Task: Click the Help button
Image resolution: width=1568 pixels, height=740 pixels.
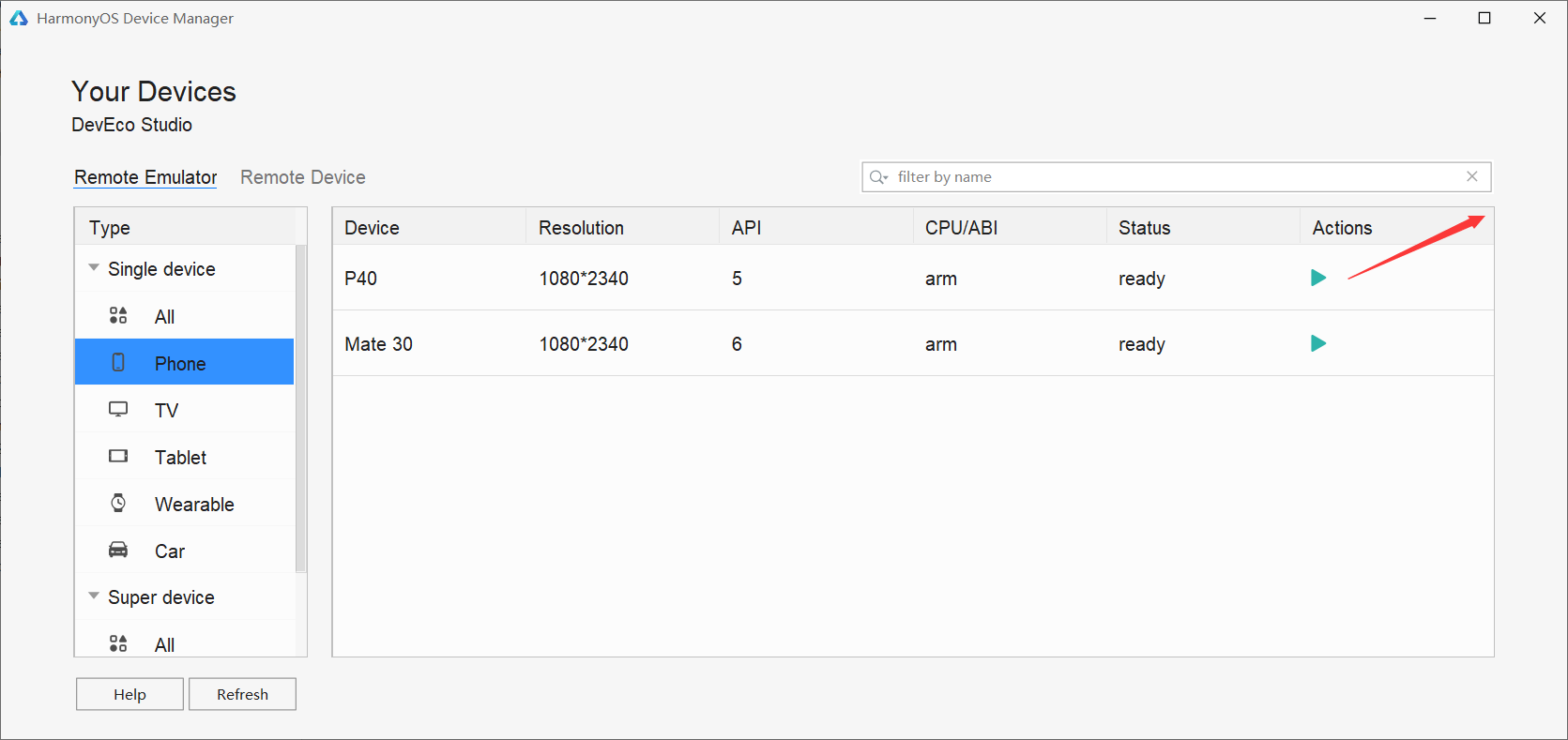Action: (x=129, y=694)
